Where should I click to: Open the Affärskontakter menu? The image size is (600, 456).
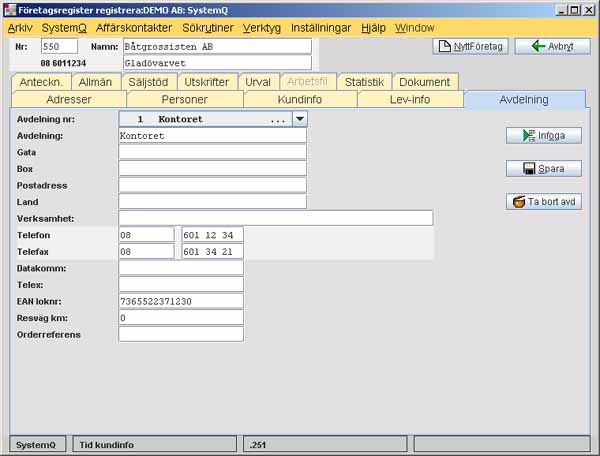134,28
